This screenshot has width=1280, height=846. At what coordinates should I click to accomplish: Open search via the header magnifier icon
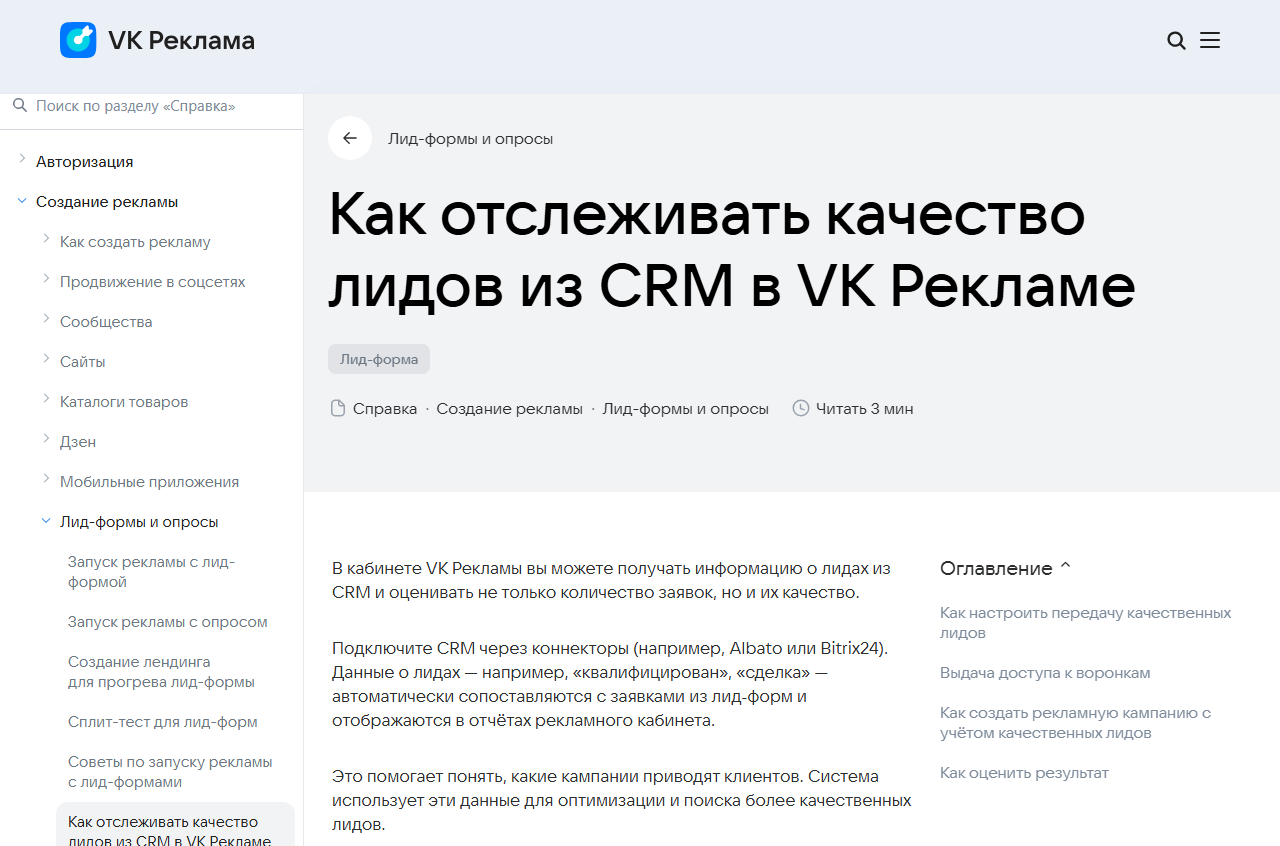(1177, 41)
